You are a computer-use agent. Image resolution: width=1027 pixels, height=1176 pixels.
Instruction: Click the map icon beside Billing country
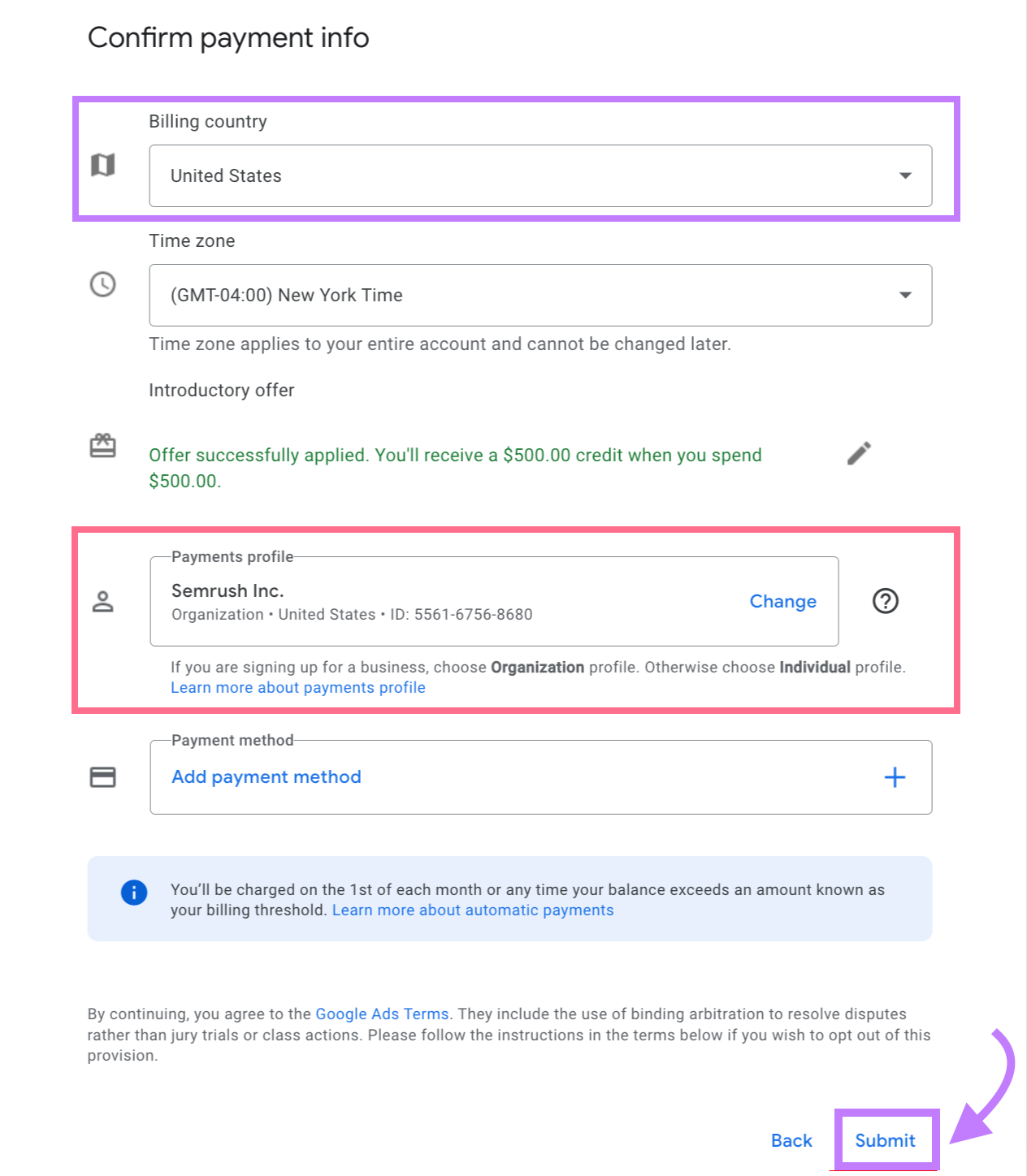(x=102, y=165)
